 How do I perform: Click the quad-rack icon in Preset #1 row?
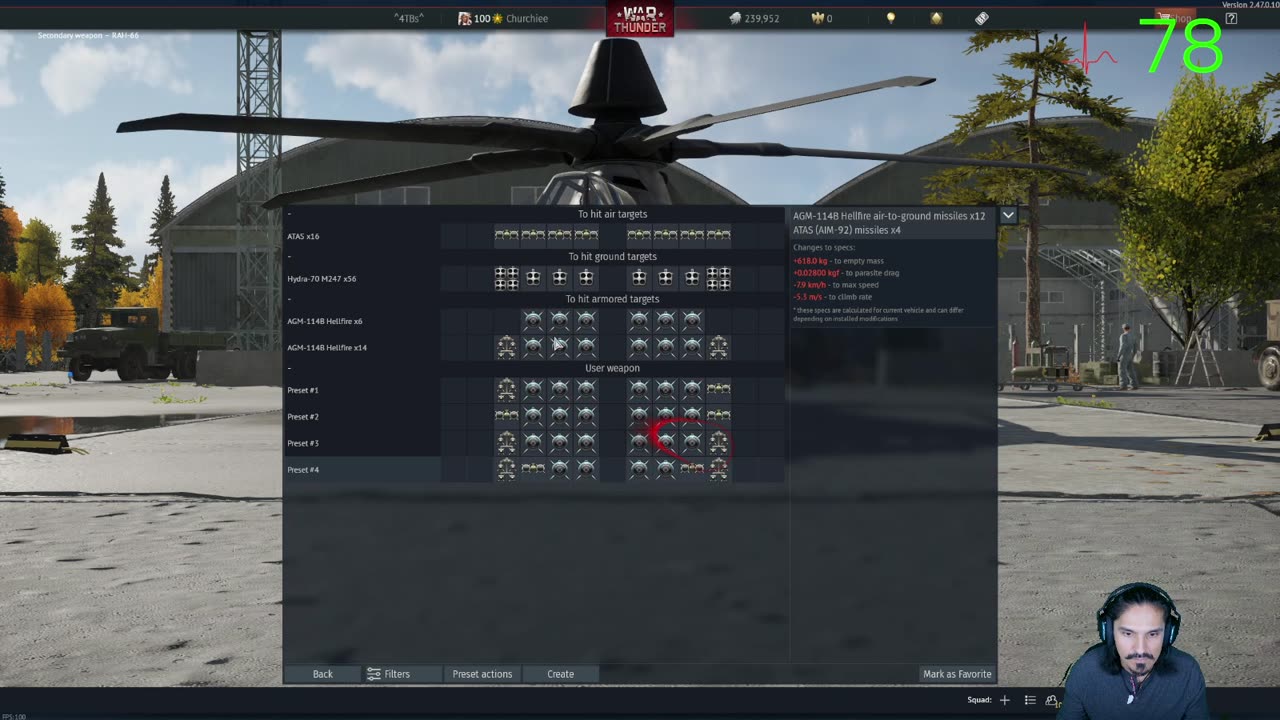tap(506, 390)
